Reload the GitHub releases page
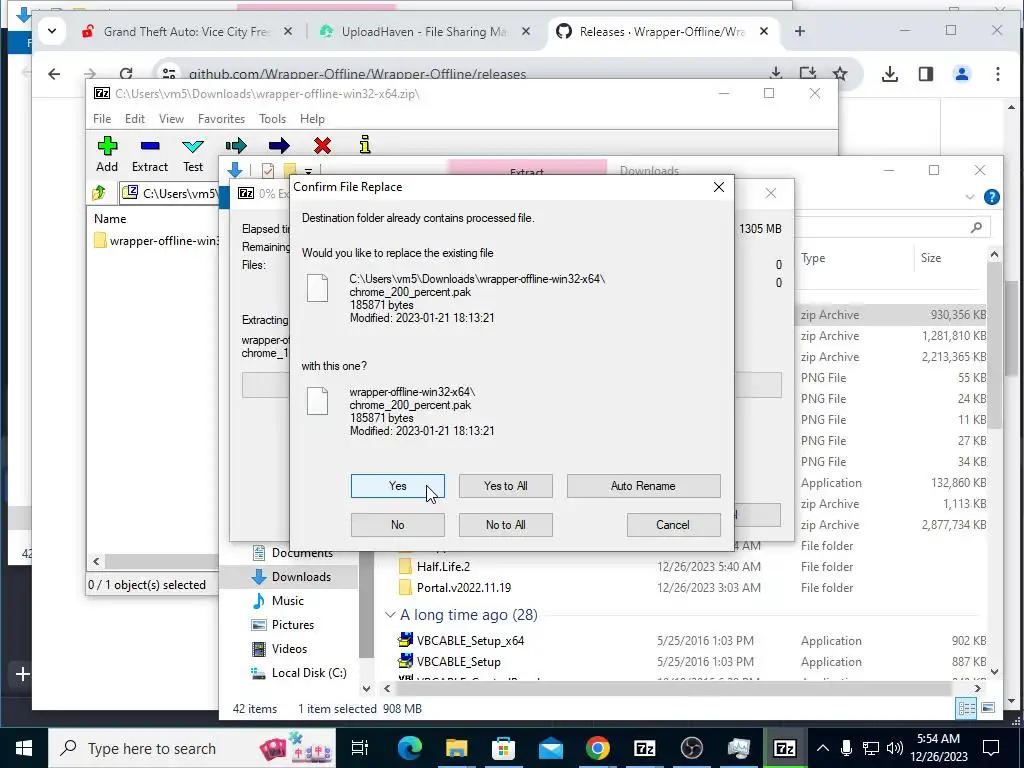Viewport: 1024px width, 768px height. tap(126, 74)
